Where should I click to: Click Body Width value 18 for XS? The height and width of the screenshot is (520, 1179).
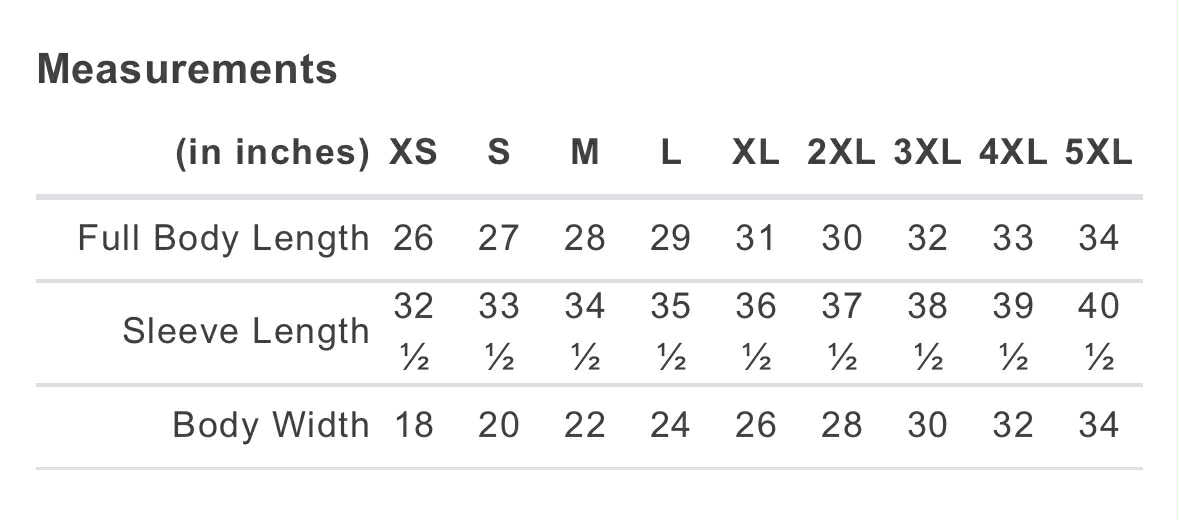click(x=413, y=425)
